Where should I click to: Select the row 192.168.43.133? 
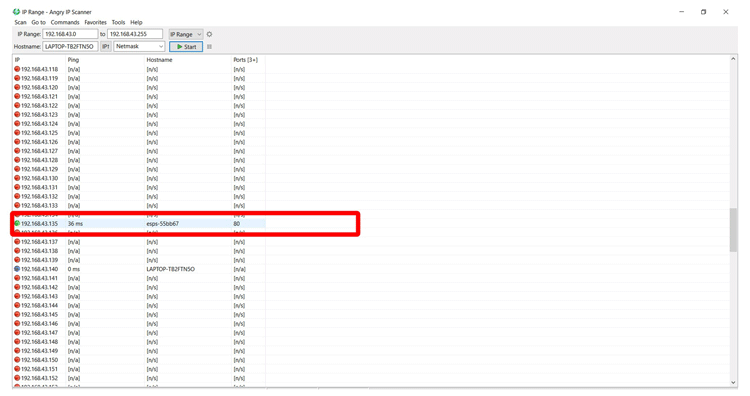click(139, 205)
